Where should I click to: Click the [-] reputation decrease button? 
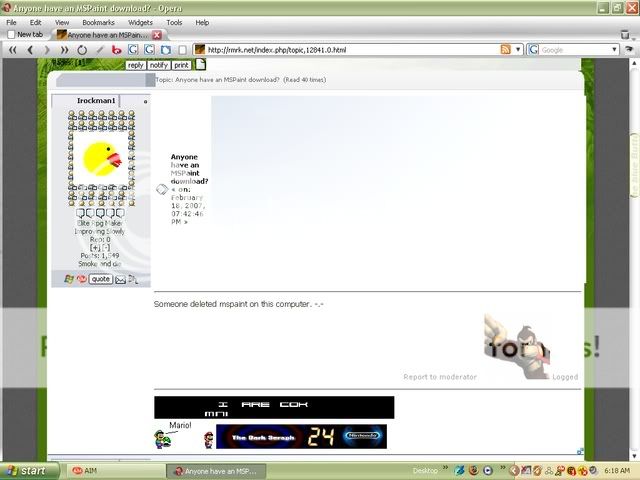coord(107,247)
